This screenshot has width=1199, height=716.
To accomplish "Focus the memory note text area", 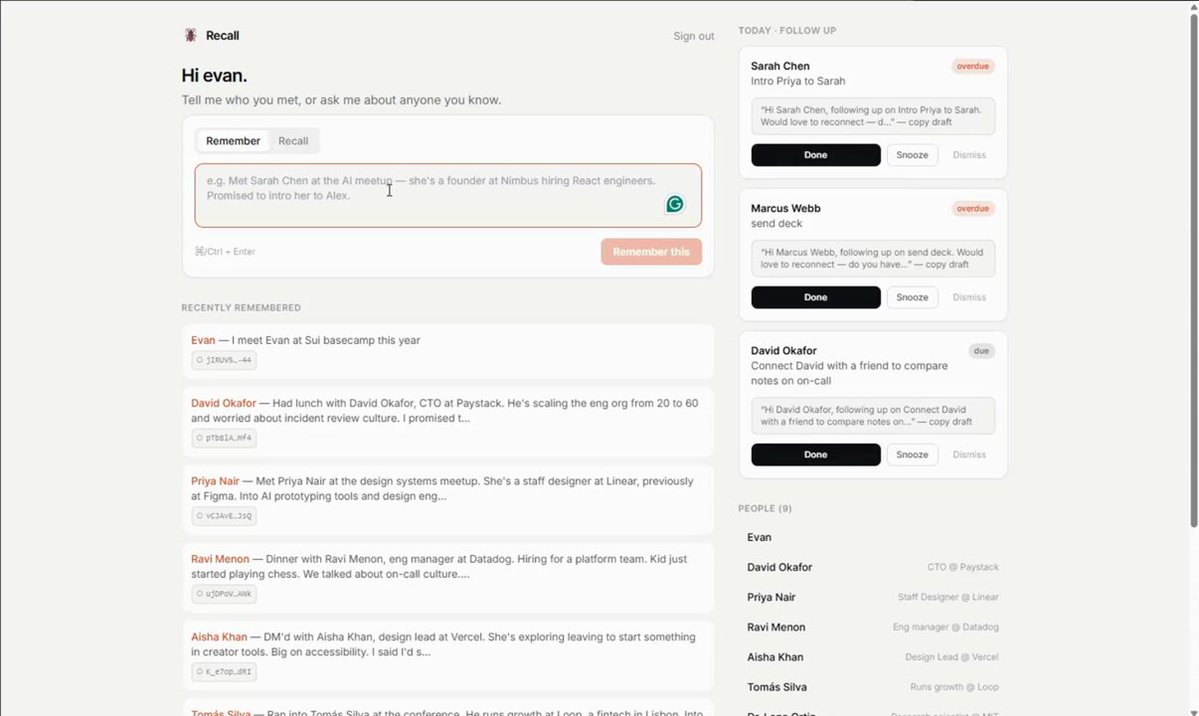I will coord(447,195).
